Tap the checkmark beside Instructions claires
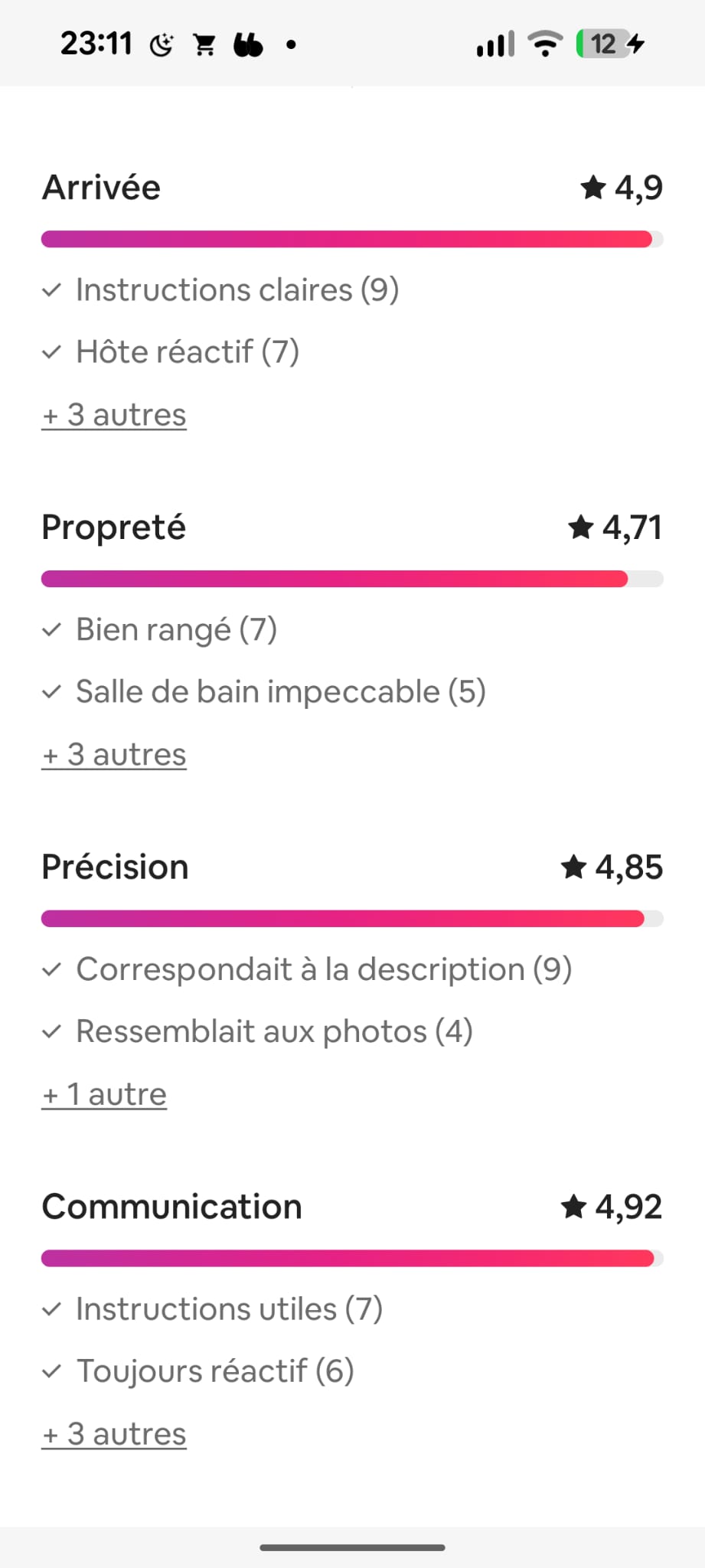The image size is (705, 1568). [x=51, y=290]
